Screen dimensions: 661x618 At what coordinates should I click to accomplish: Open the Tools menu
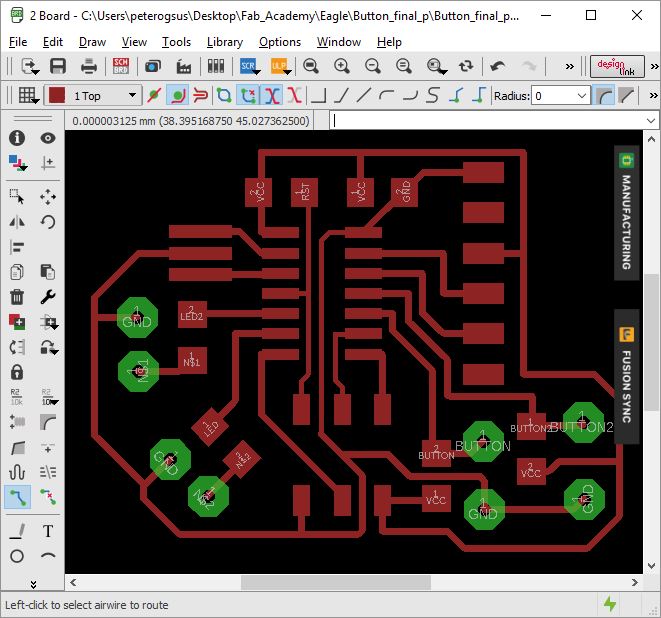point(176,42)
